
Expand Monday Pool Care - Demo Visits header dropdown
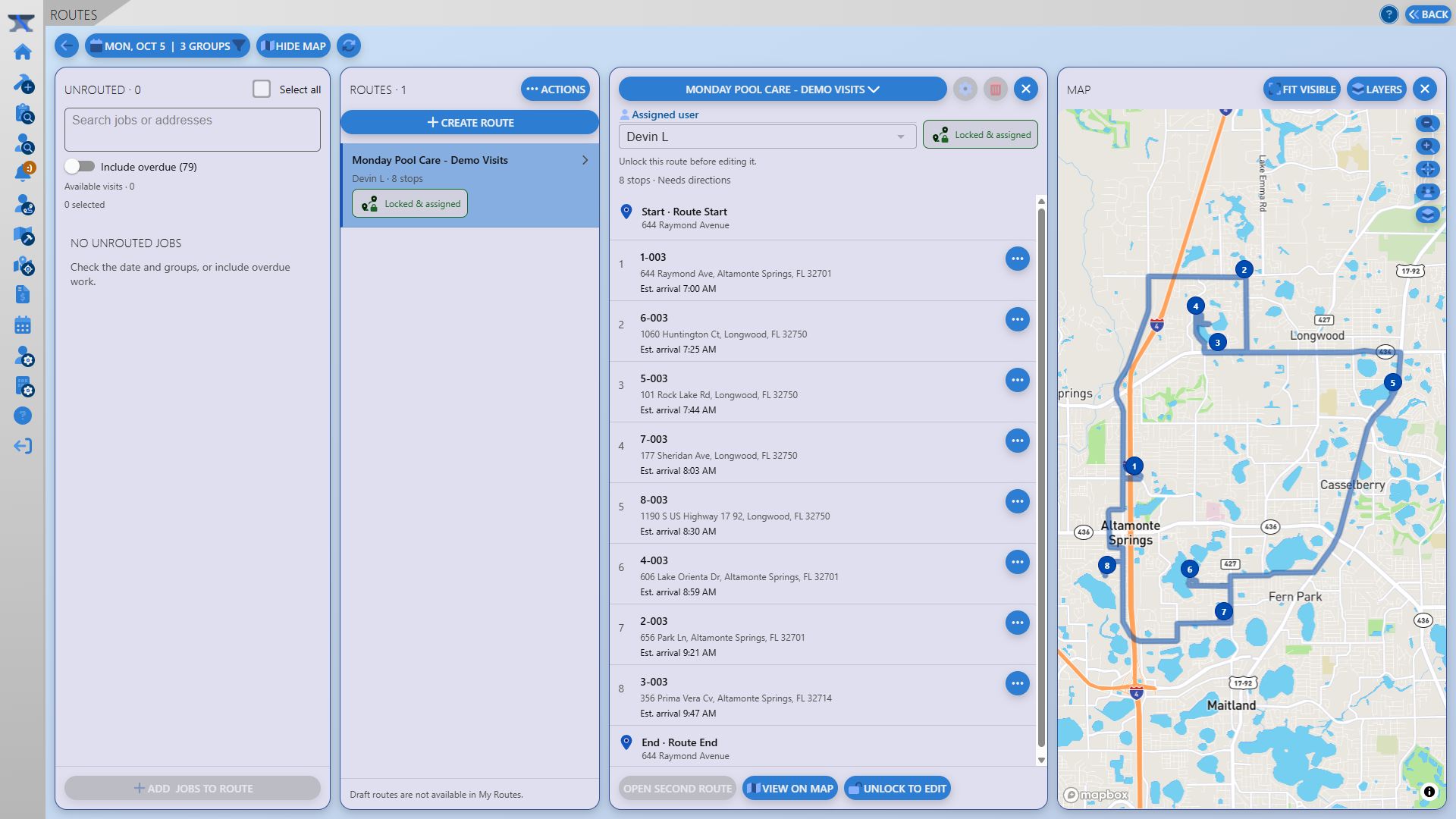click(x=783, y=89)
